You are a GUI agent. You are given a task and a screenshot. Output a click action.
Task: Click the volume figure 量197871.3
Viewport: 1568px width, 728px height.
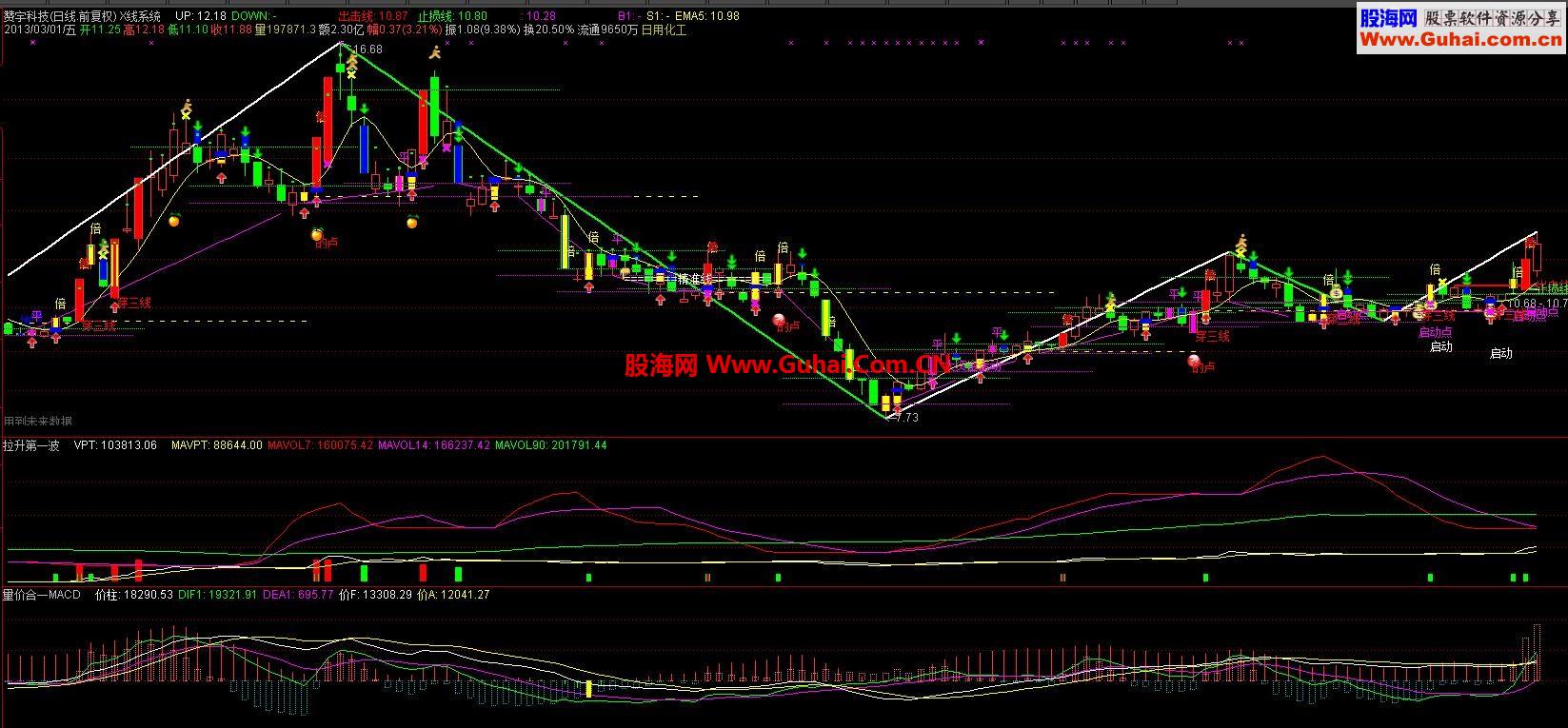pos(285,30)
